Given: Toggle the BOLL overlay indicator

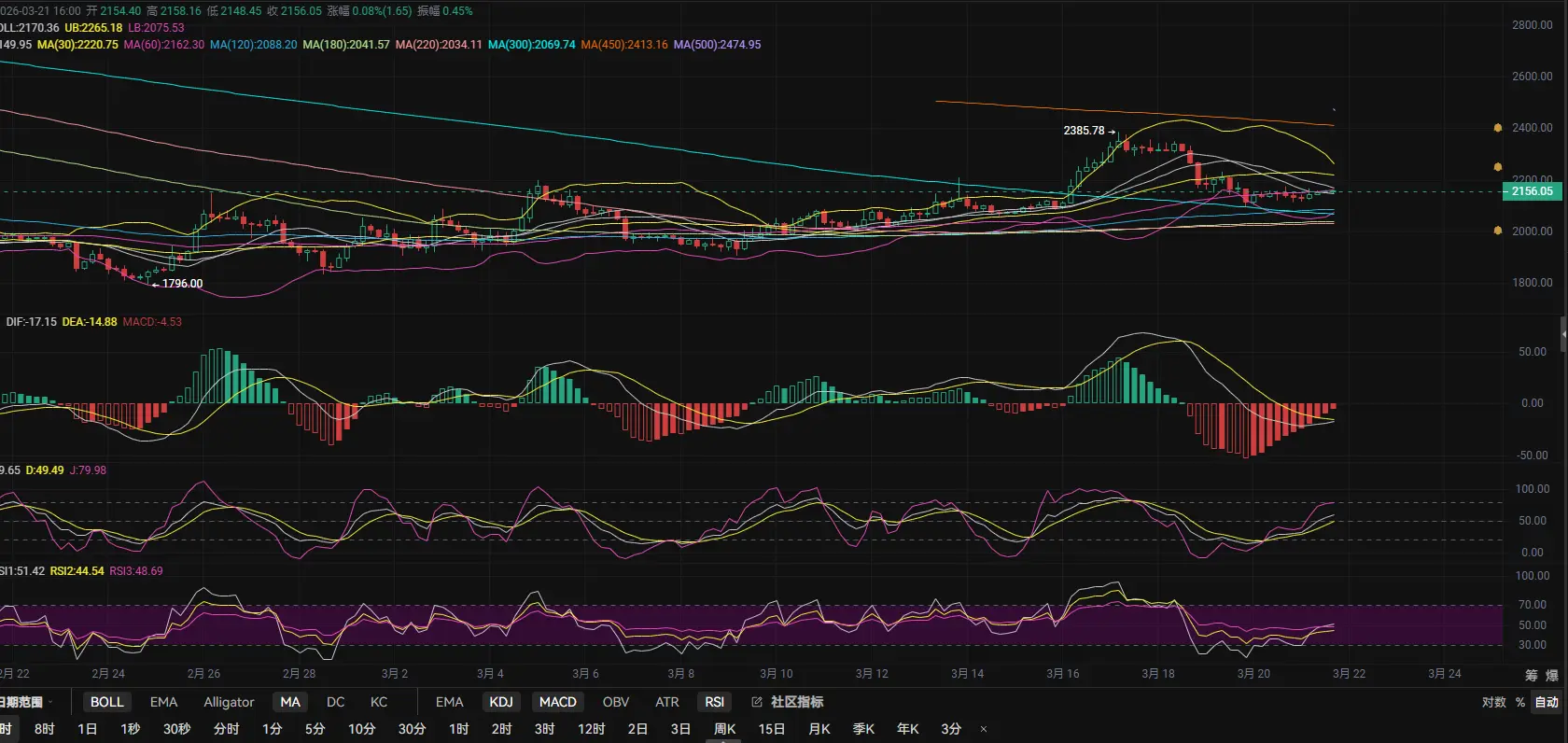Looking at the screenshot, I should [106, 702].
